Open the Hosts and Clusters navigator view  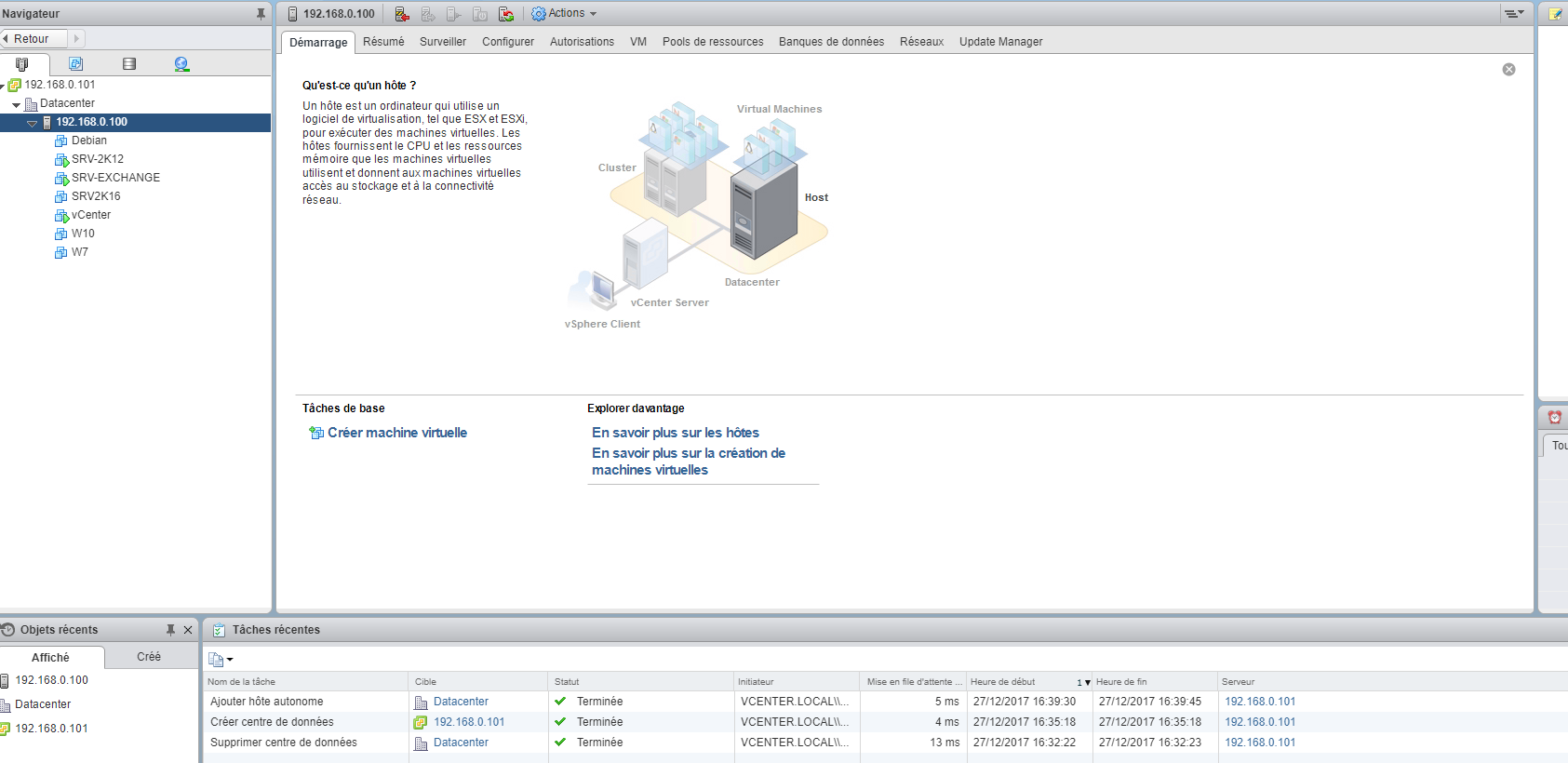[22, 64]
